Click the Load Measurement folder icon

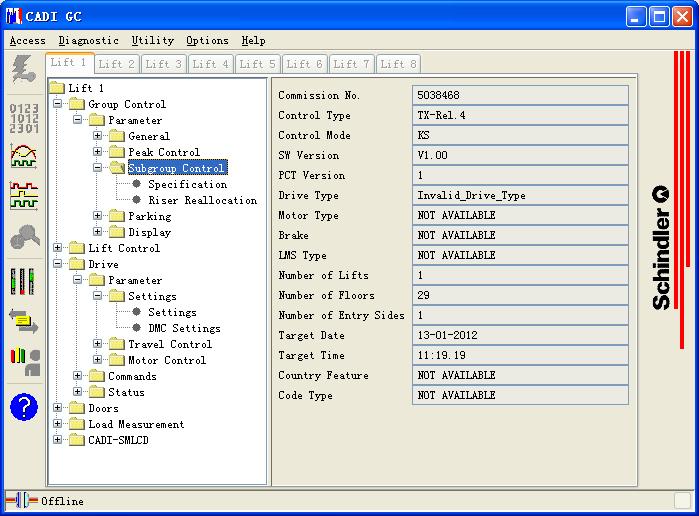[77, 424]
